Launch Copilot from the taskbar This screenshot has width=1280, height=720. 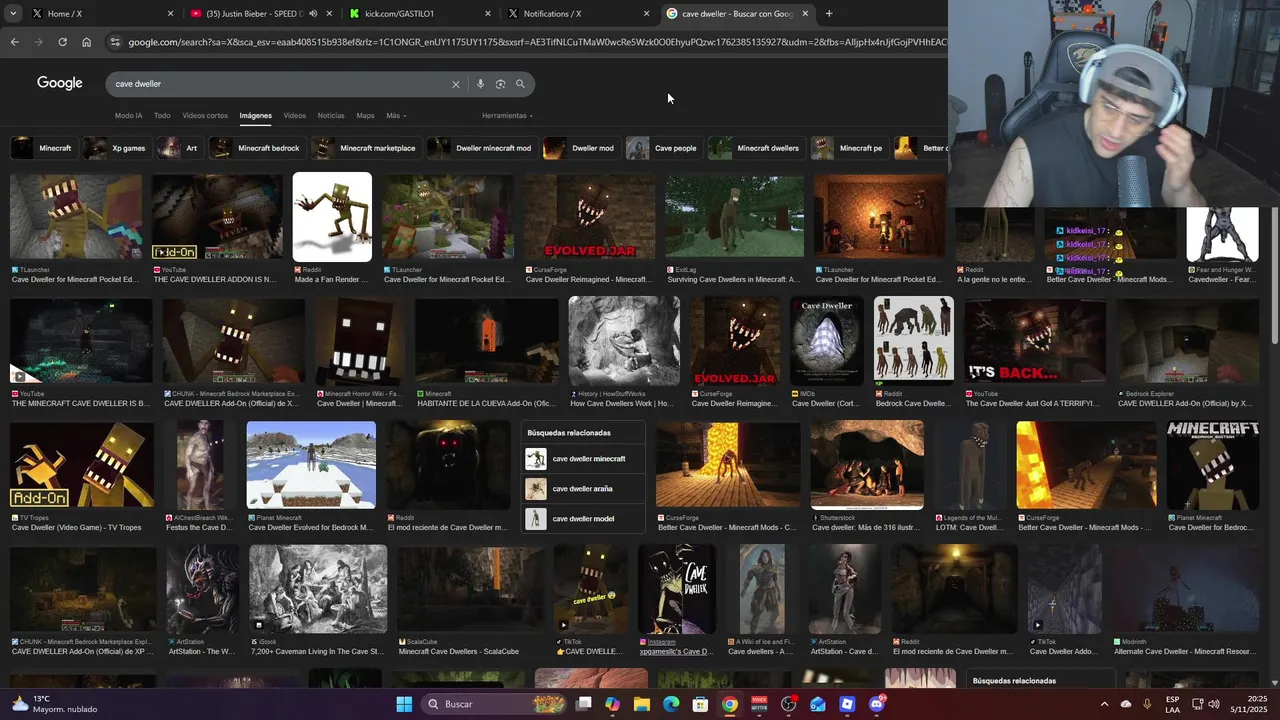pos(612,704)
